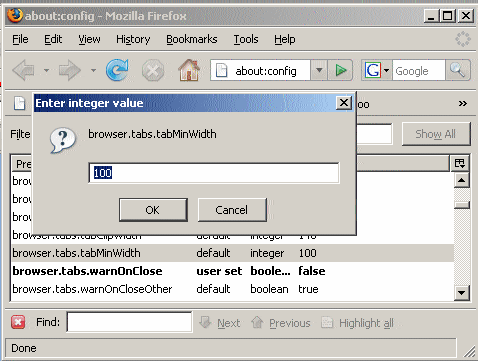Click the window resize grip in status bar
478x361 pixels.
click(469, 351)
